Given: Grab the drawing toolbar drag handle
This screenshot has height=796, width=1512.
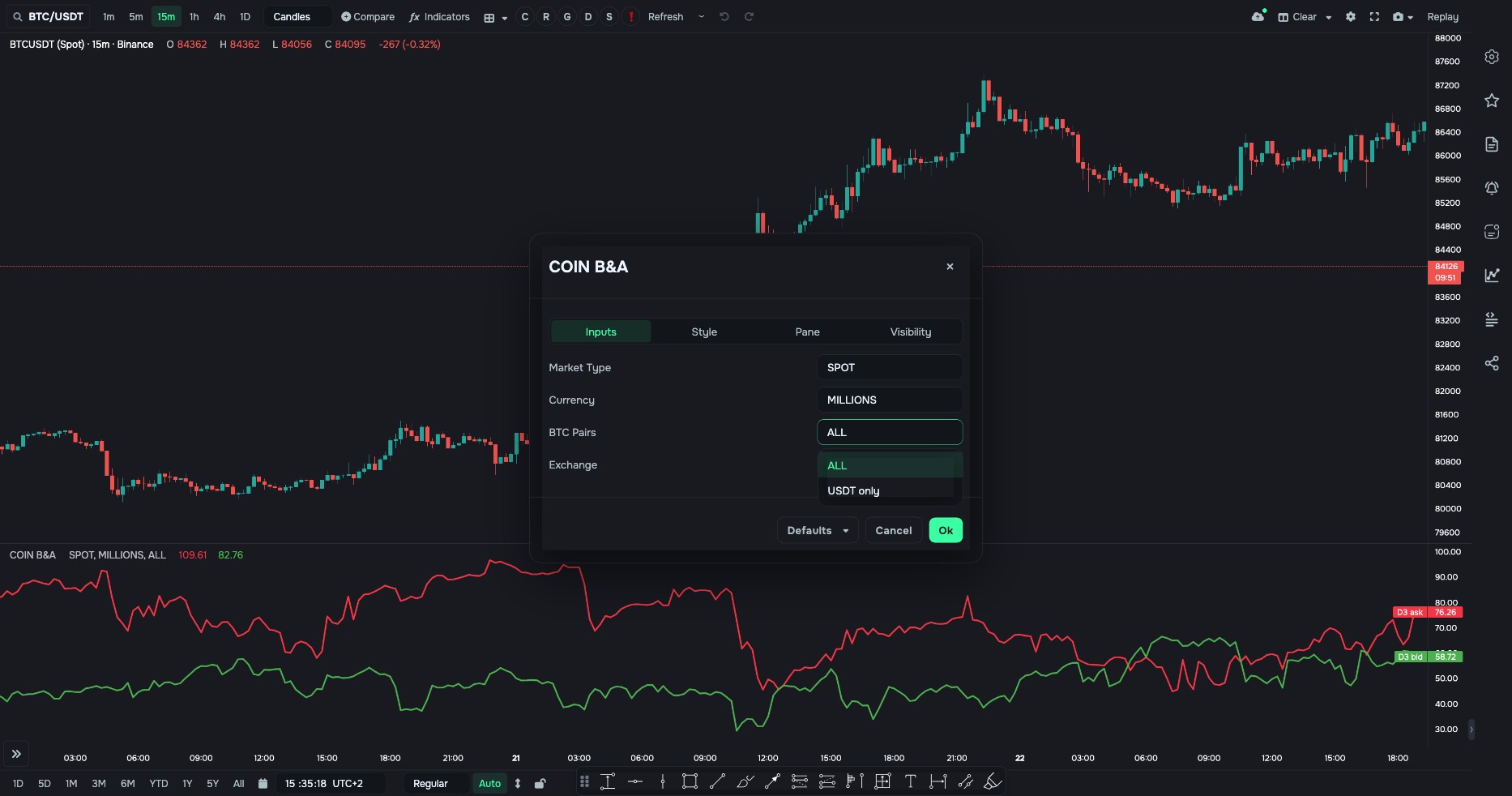Looking at the screenshot, I should [584, 781].
